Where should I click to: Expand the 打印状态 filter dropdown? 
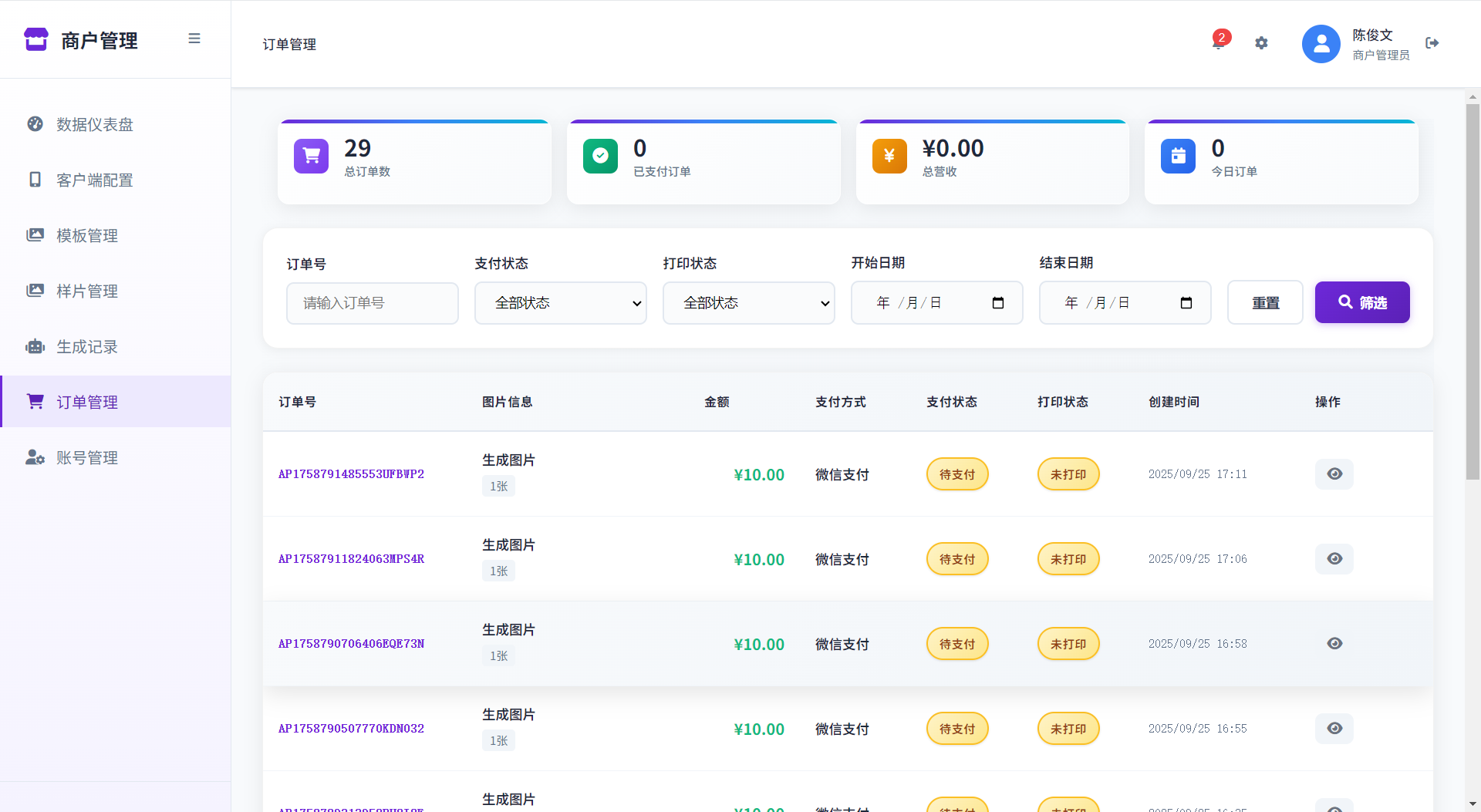(x=749, y=303)
